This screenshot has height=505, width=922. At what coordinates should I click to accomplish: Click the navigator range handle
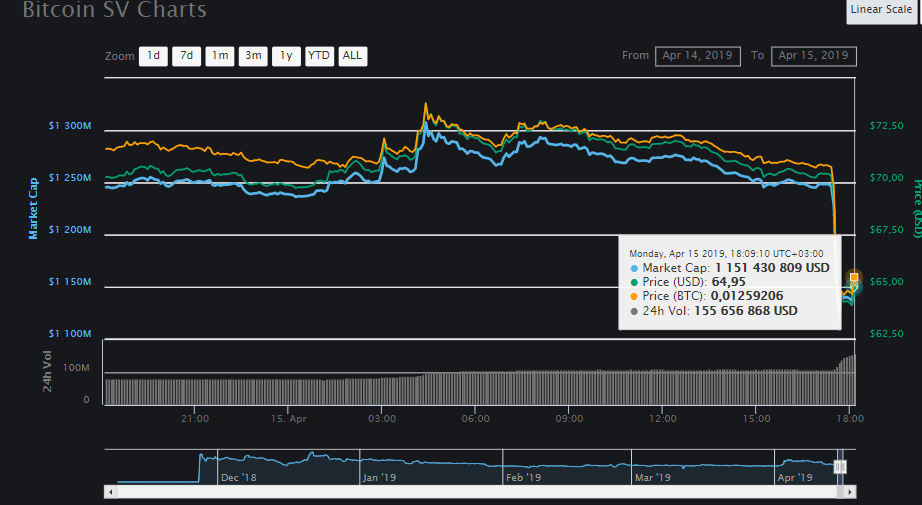click(x=840, y=467)
